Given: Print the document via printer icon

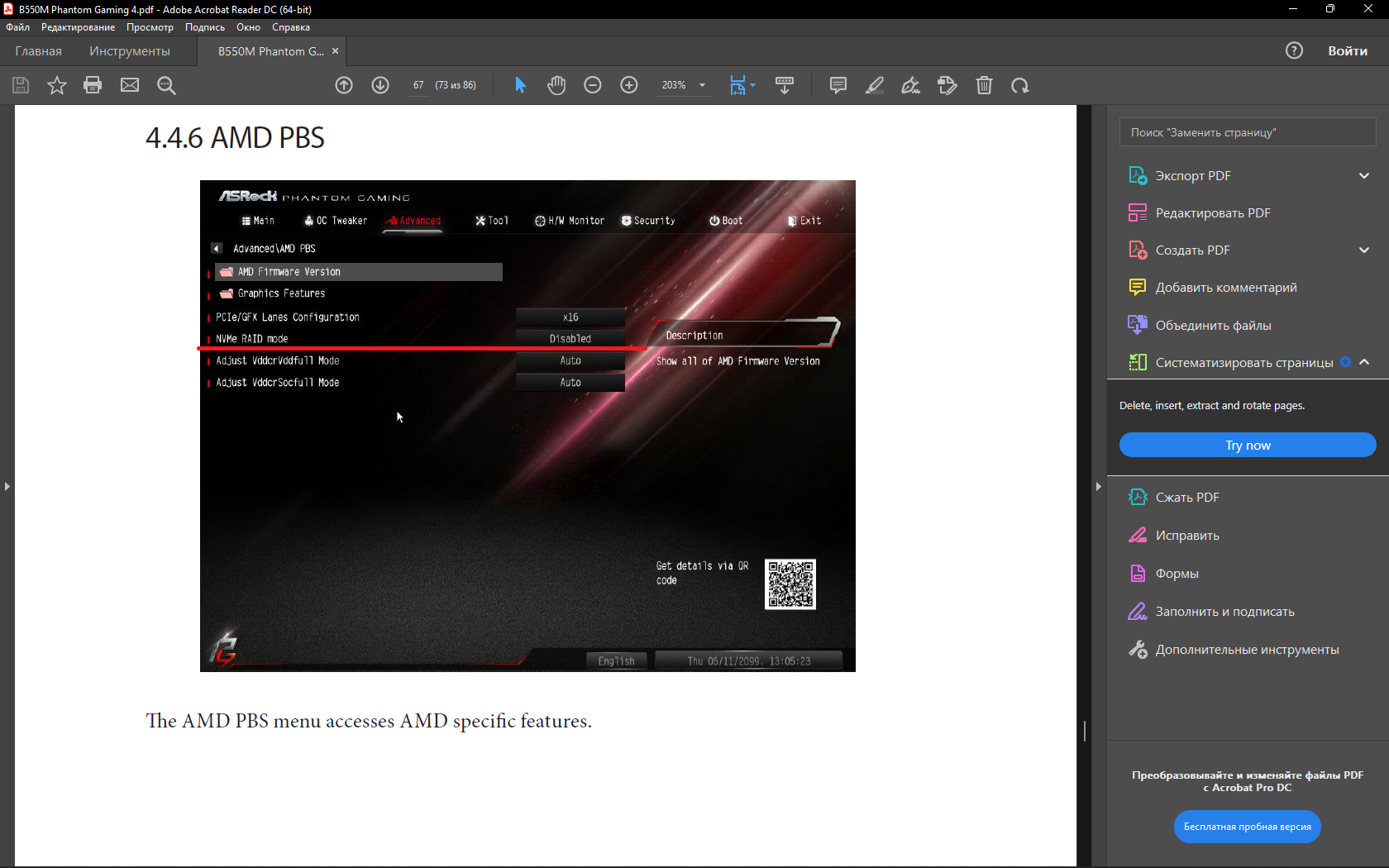Looking at the screenshot, I should point(93,85).
